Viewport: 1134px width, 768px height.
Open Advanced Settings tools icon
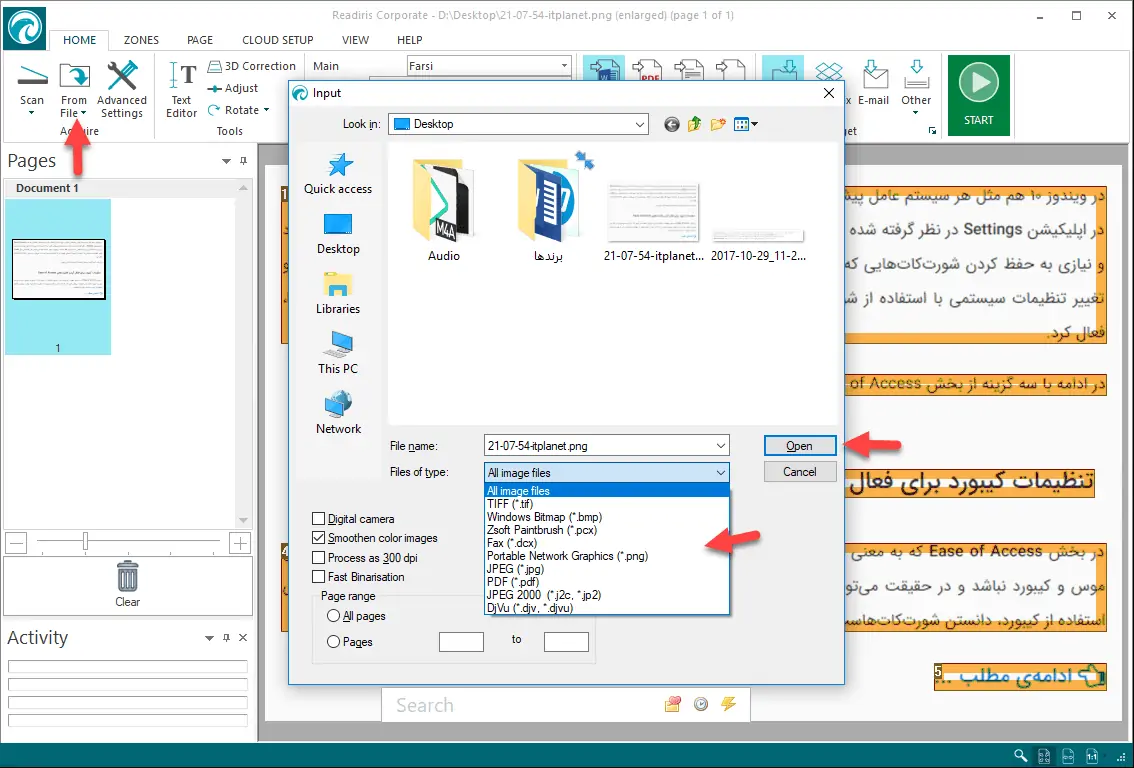[x=122, y=77]
